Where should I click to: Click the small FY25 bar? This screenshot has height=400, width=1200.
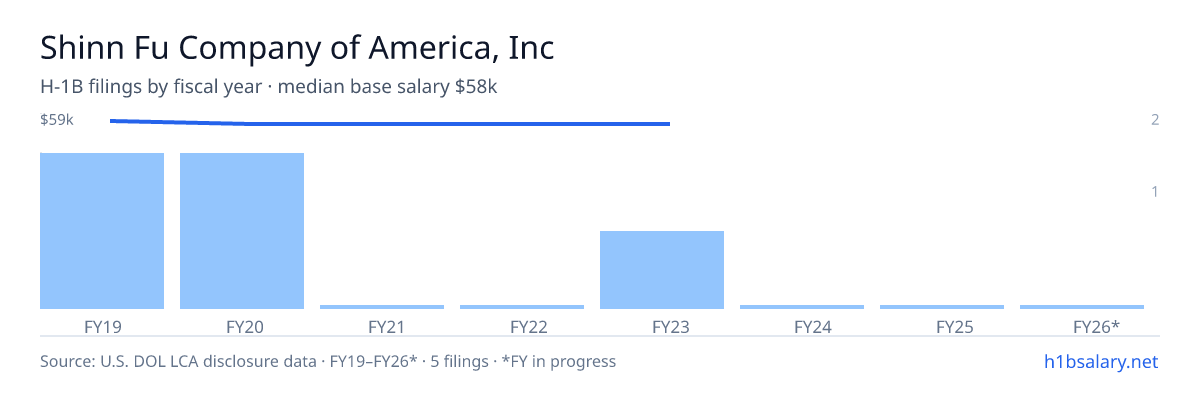pos(942,307)
